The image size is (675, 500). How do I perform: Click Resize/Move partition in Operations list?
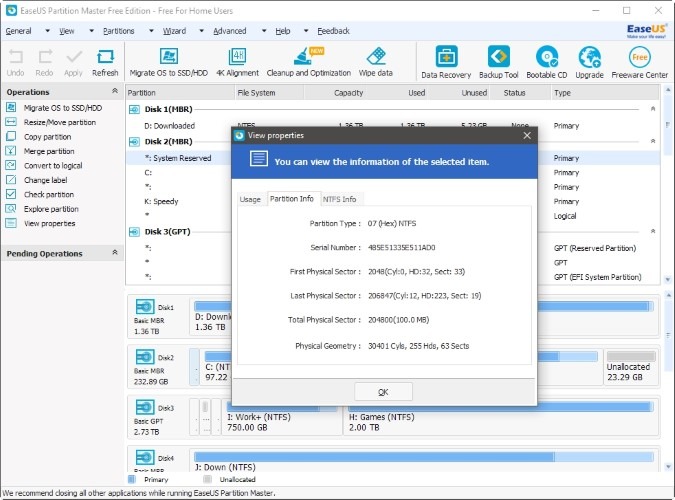(x=60, y=122)
